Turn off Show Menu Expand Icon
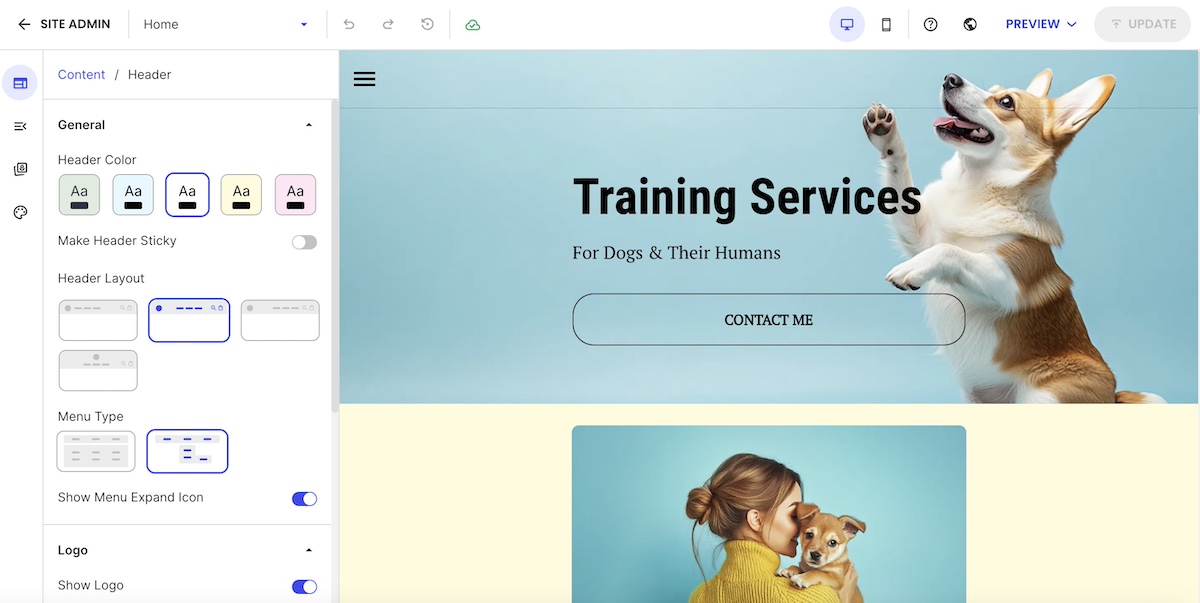 coord(304,498)
